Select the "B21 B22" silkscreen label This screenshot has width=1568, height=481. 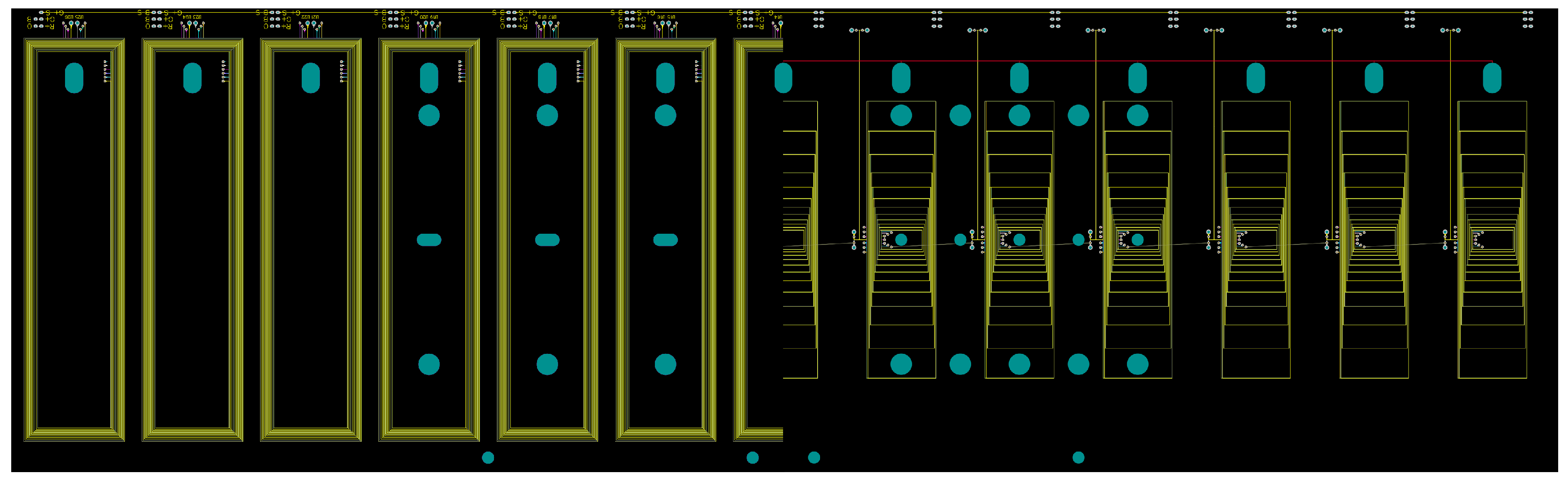[x=311, y=16]
